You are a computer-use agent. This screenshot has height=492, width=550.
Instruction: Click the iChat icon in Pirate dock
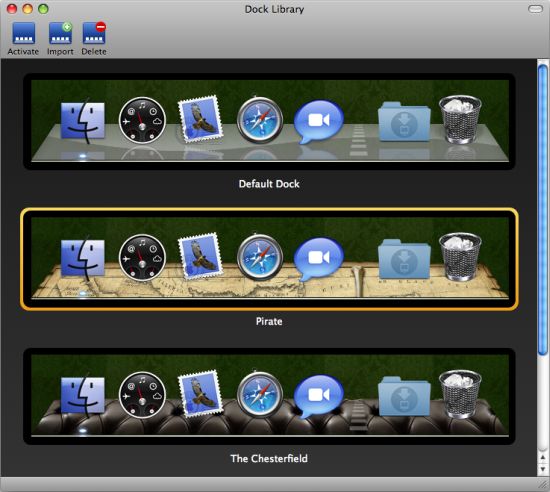click(x=318, y=258)
